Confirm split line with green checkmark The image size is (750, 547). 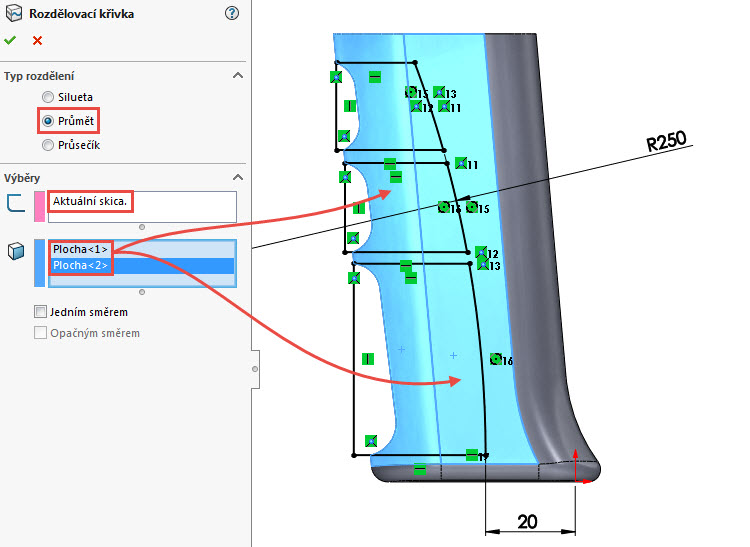(10, 41)
